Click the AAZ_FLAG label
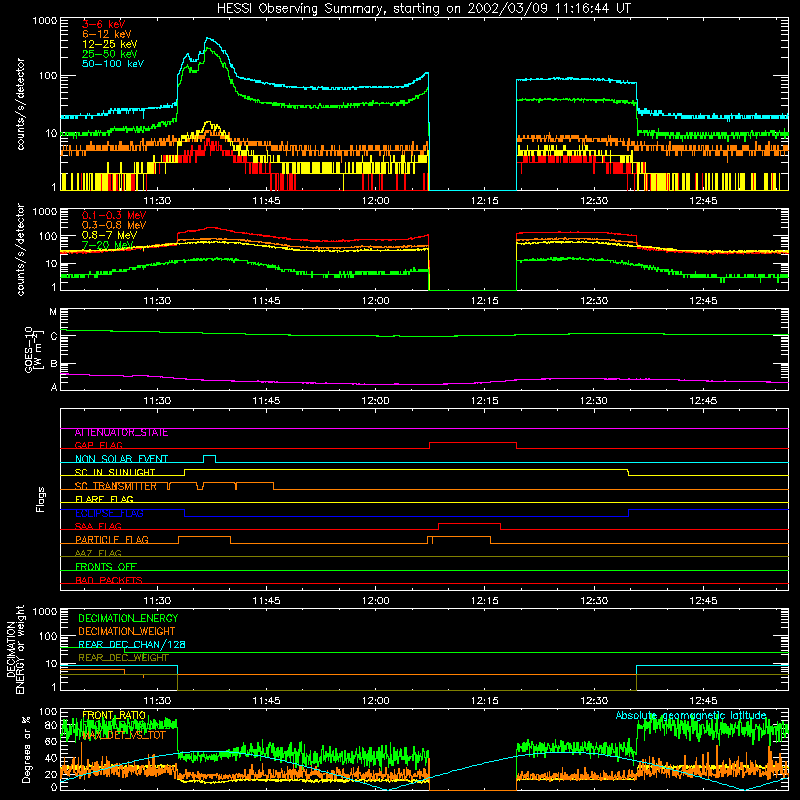Image resolution: width=800 pixels, height=800 pixels. pyautogui.click(x=98, y=554)
